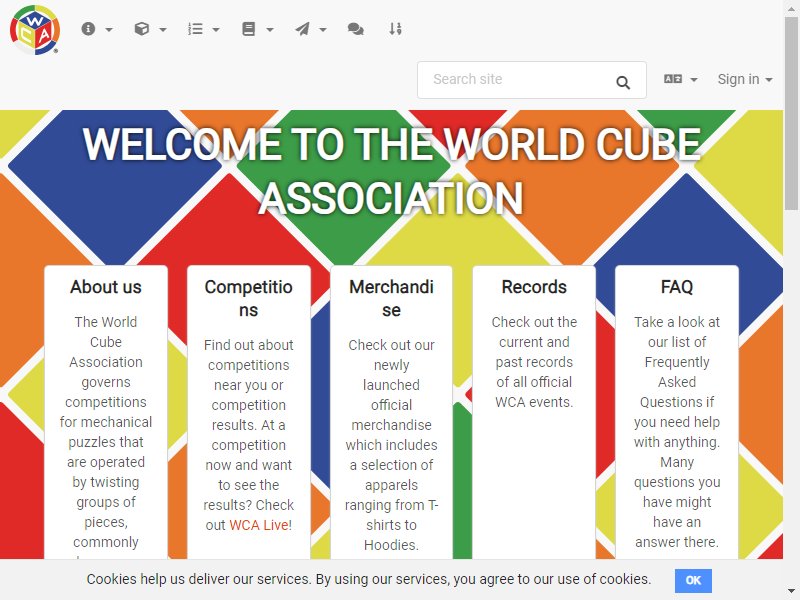Viewport: 800px width, 600px height.
Task: Follow the WCA Live link
Action: click(259, 524)
